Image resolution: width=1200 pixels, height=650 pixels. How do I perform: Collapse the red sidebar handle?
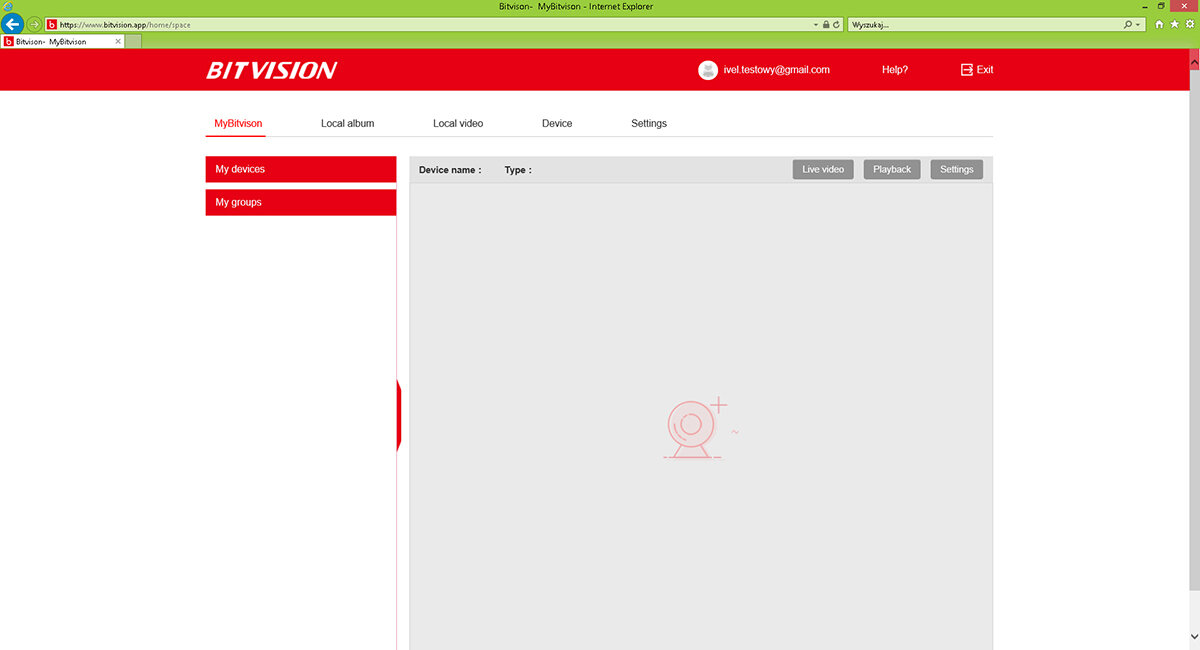[399, 415]
